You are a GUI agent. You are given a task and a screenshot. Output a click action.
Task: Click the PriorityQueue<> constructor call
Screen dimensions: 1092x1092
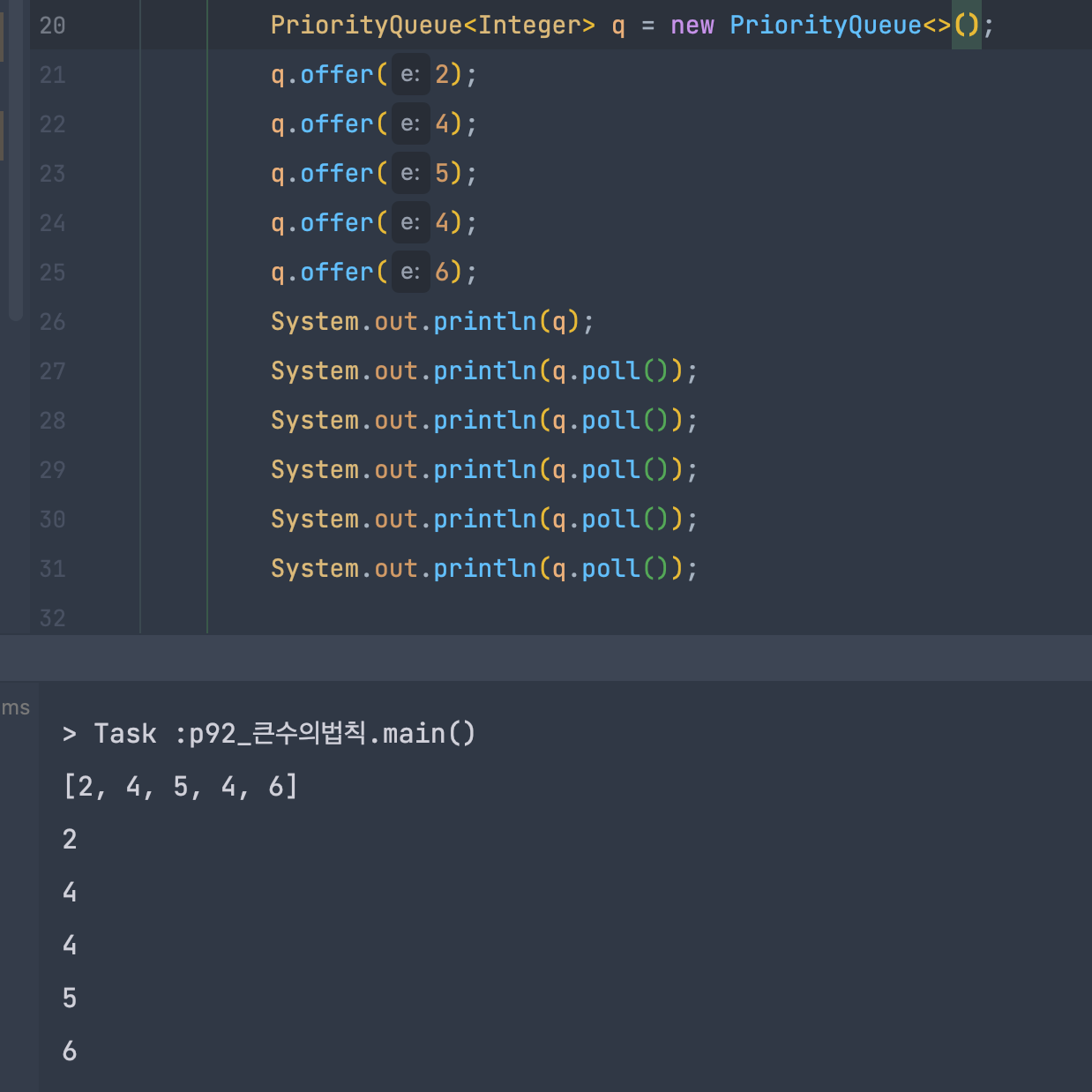click(x=855, y=26)
